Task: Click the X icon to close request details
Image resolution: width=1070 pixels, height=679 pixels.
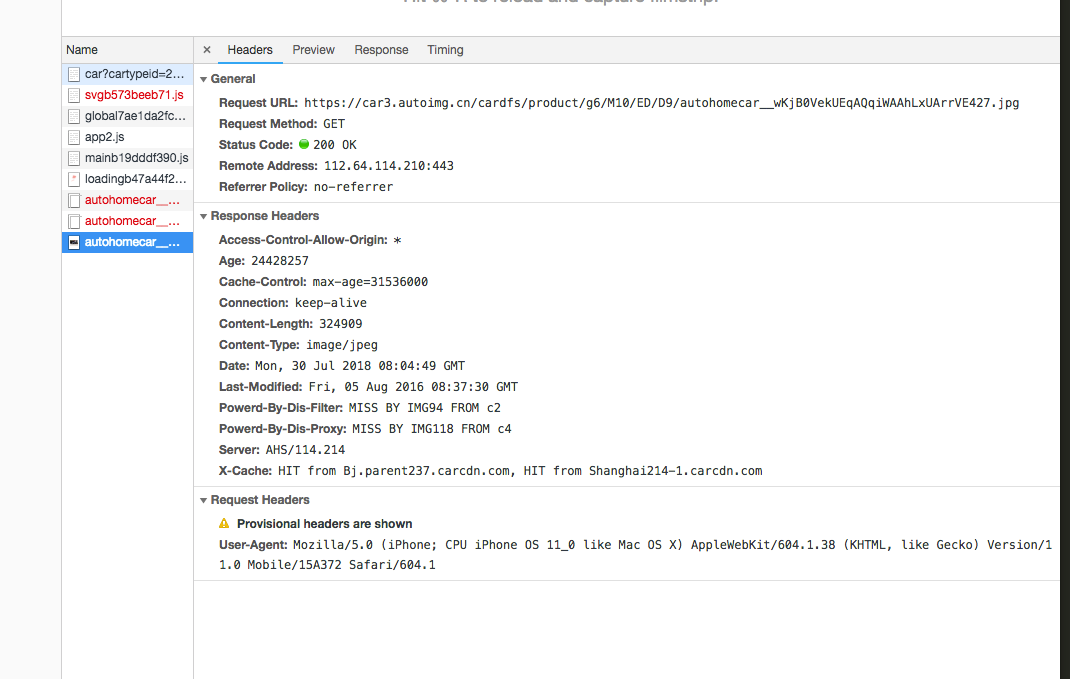Action: point(206,49)
